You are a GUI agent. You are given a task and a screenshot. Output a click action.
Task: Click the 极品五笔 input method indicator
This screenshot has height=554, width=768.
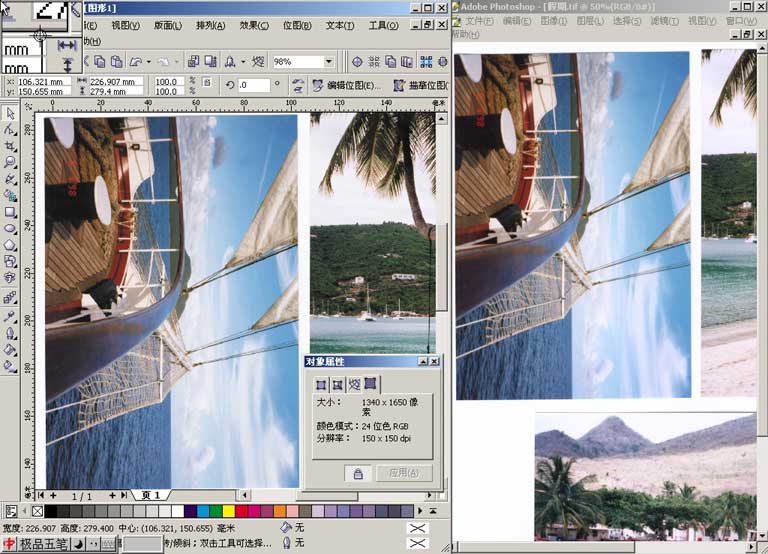43,544
